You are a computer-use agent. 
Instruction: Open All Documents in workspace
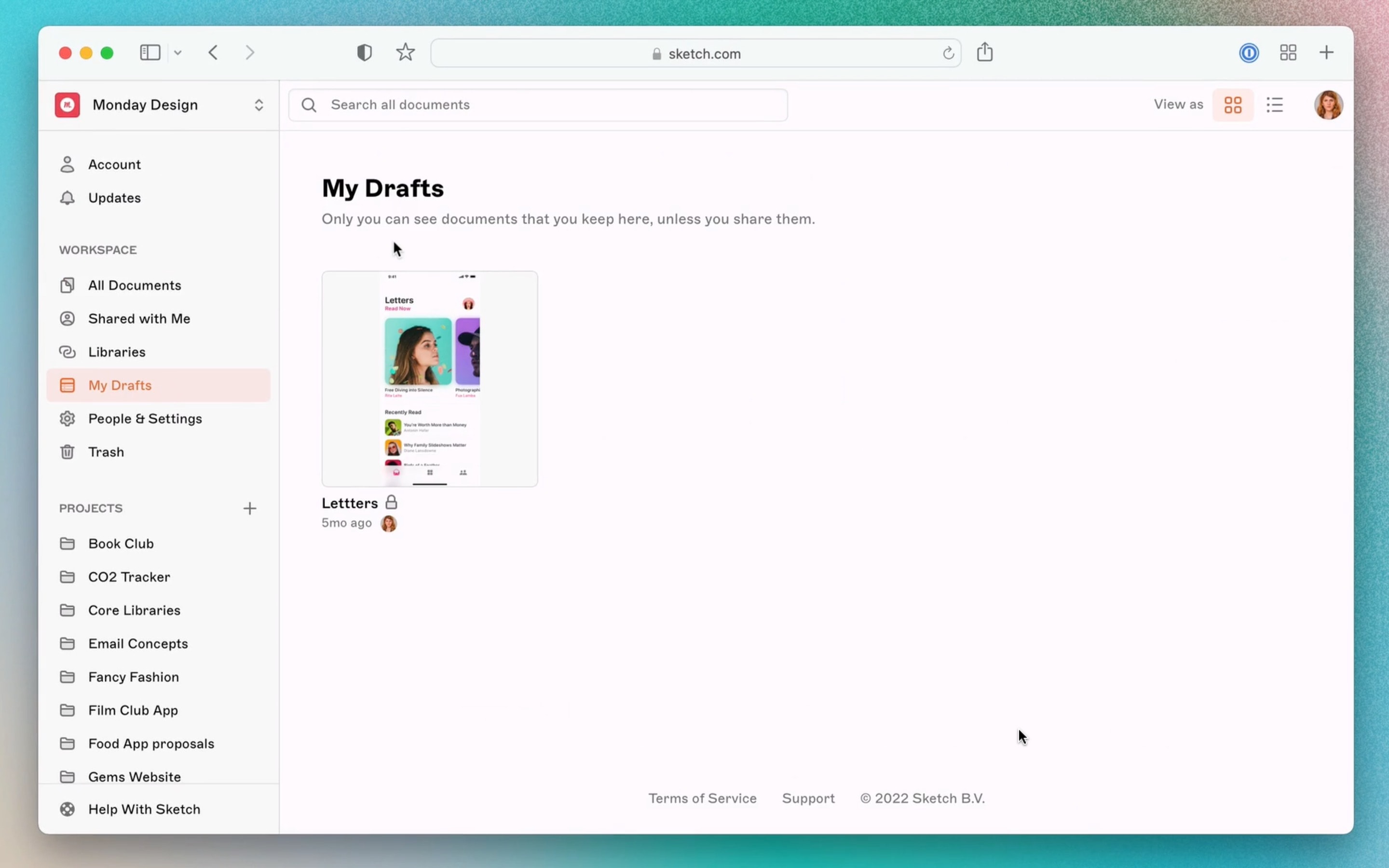click(x=158, y=285)
